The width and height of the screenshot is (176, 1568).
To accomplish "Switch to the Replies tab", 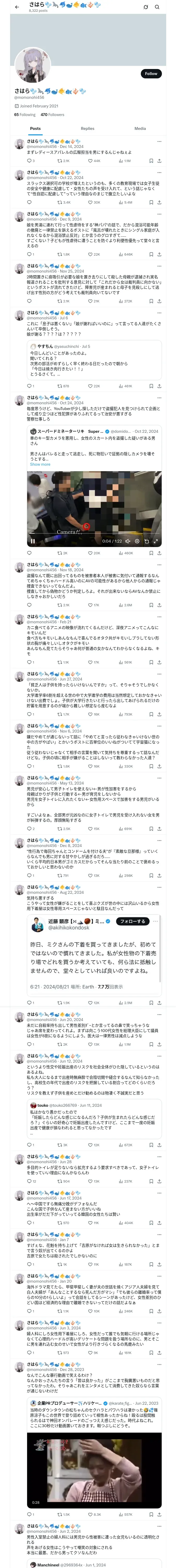I will (87, 128).
